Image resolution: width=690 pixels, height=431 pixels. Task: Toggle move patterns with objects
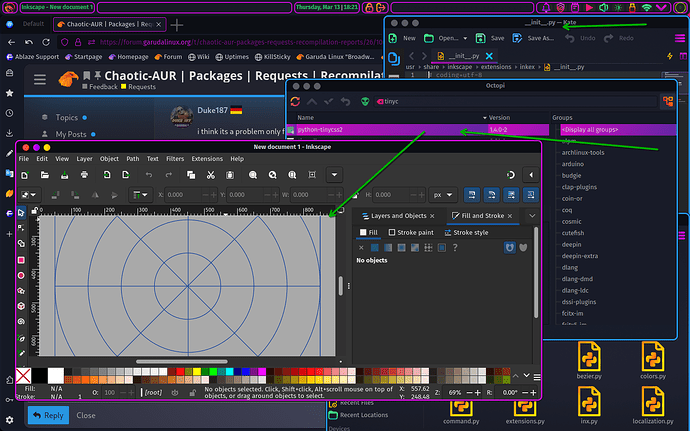[531, 195]
